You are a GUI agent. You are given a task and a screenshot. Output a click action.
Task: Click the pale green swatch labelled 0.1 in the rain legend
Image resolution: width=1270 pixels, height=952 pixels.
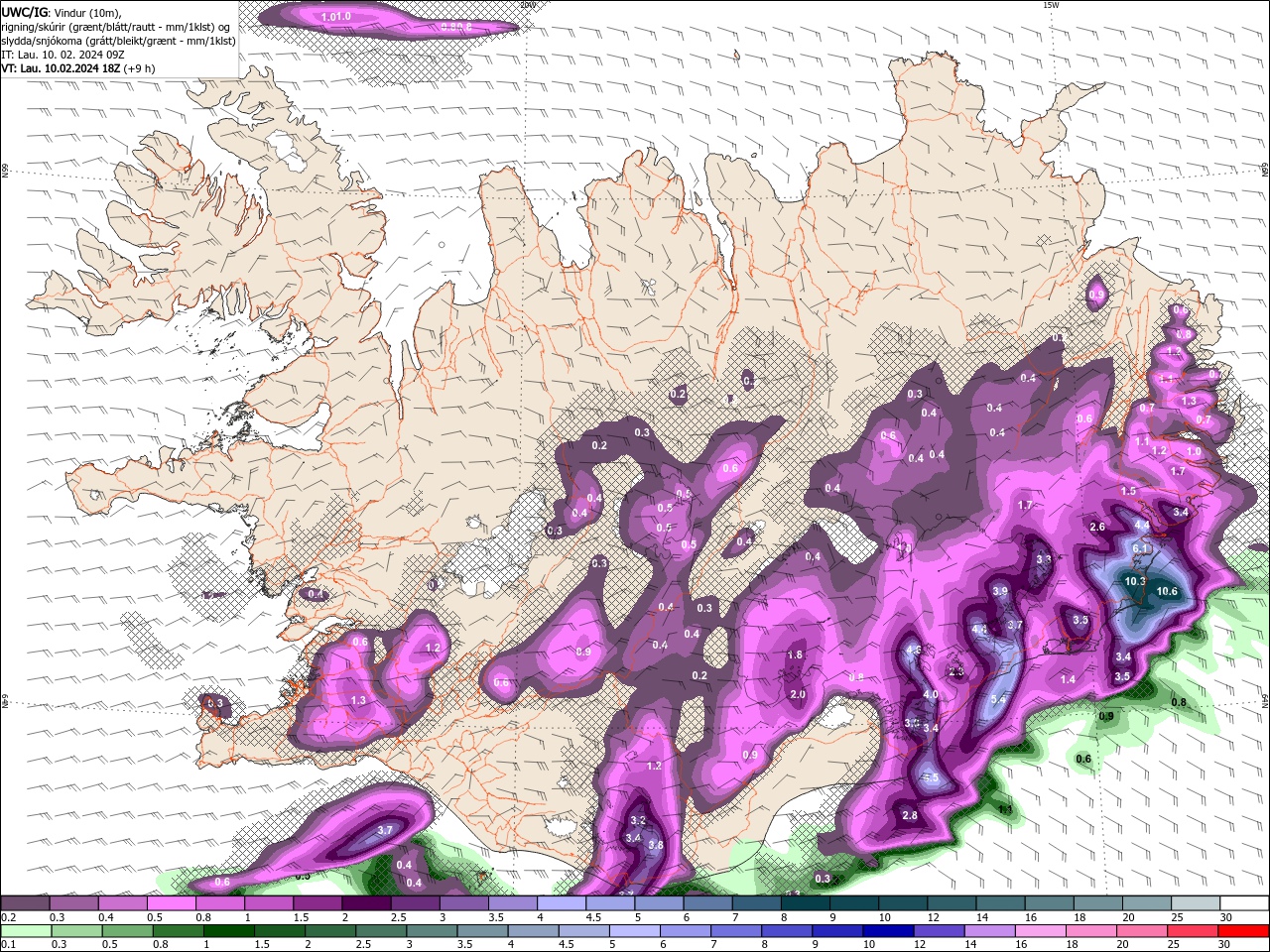[x=25, y=931]
